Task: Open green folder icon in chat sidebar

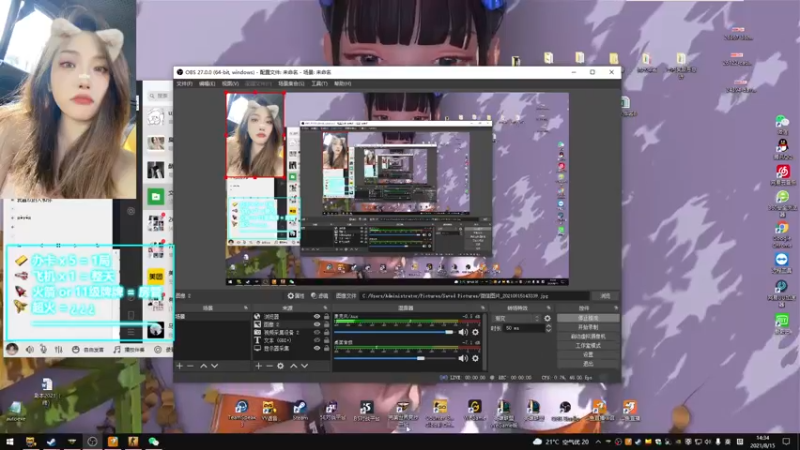Action: coord(156,196)
